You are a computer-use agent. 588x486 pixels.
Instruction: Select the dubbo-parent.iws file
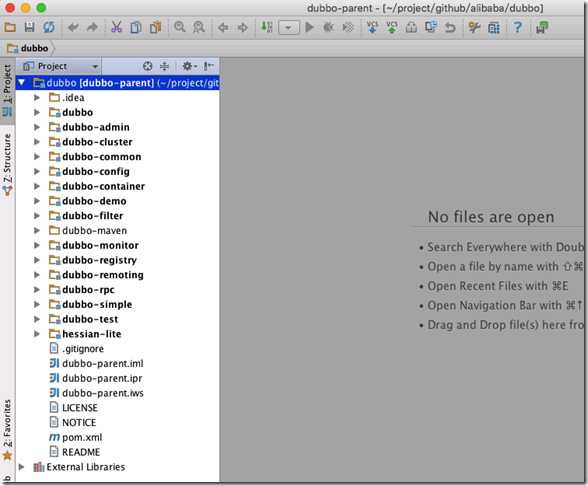[x=118, y=393]
